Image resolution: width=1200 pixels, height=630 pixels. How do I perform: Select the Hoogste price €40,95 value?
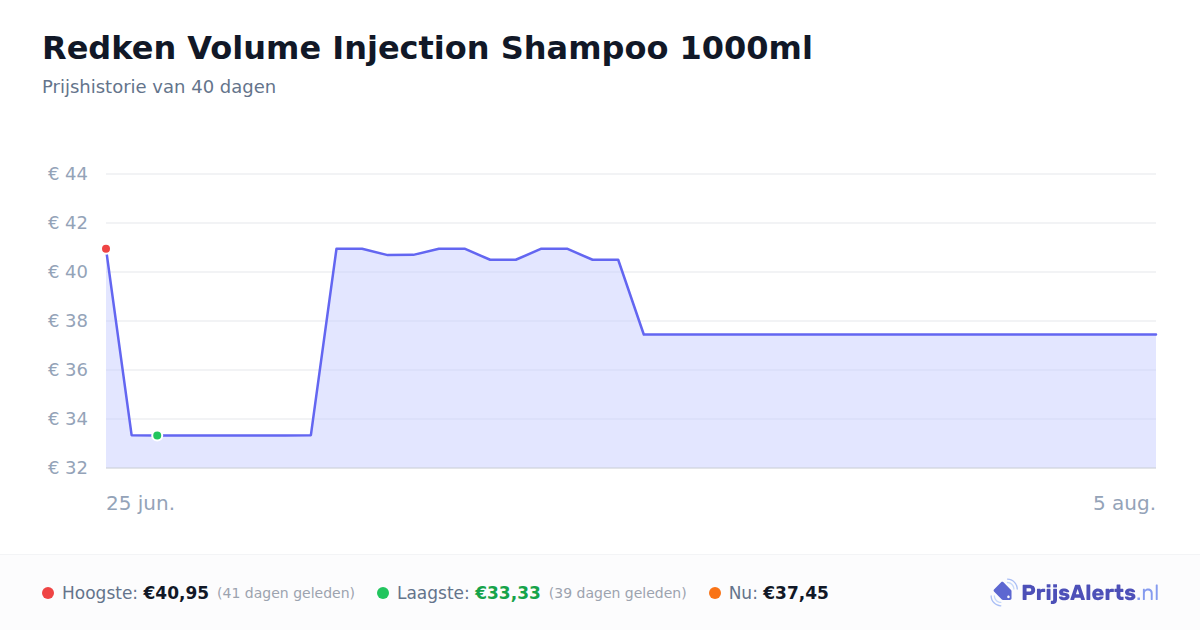point(176,593)
